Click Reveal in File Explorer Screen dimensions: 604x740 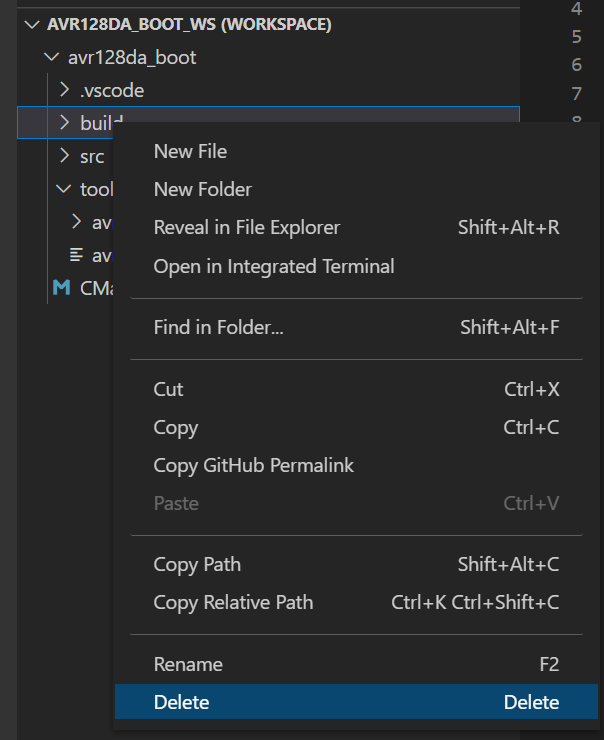coord(246,228)
